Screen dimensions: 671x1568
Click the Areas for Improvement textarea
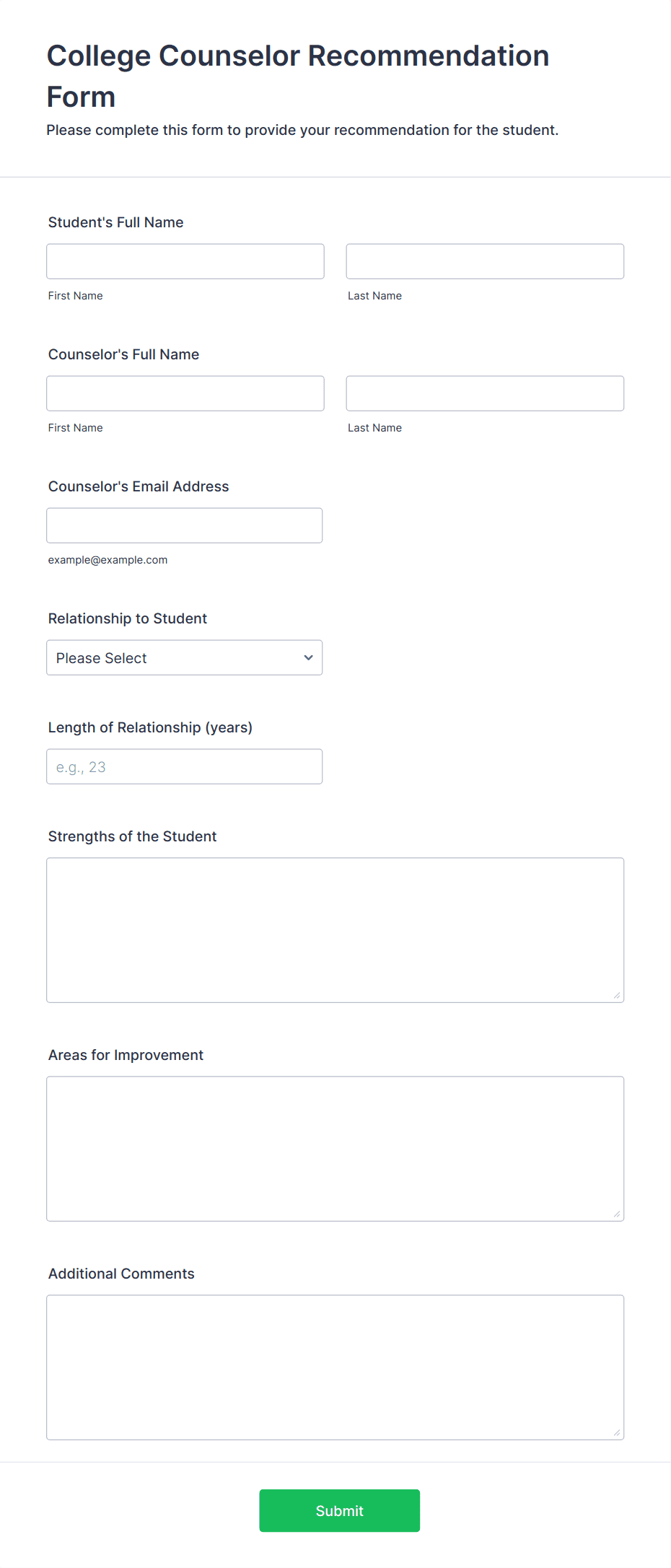[x=335, y=1149]
